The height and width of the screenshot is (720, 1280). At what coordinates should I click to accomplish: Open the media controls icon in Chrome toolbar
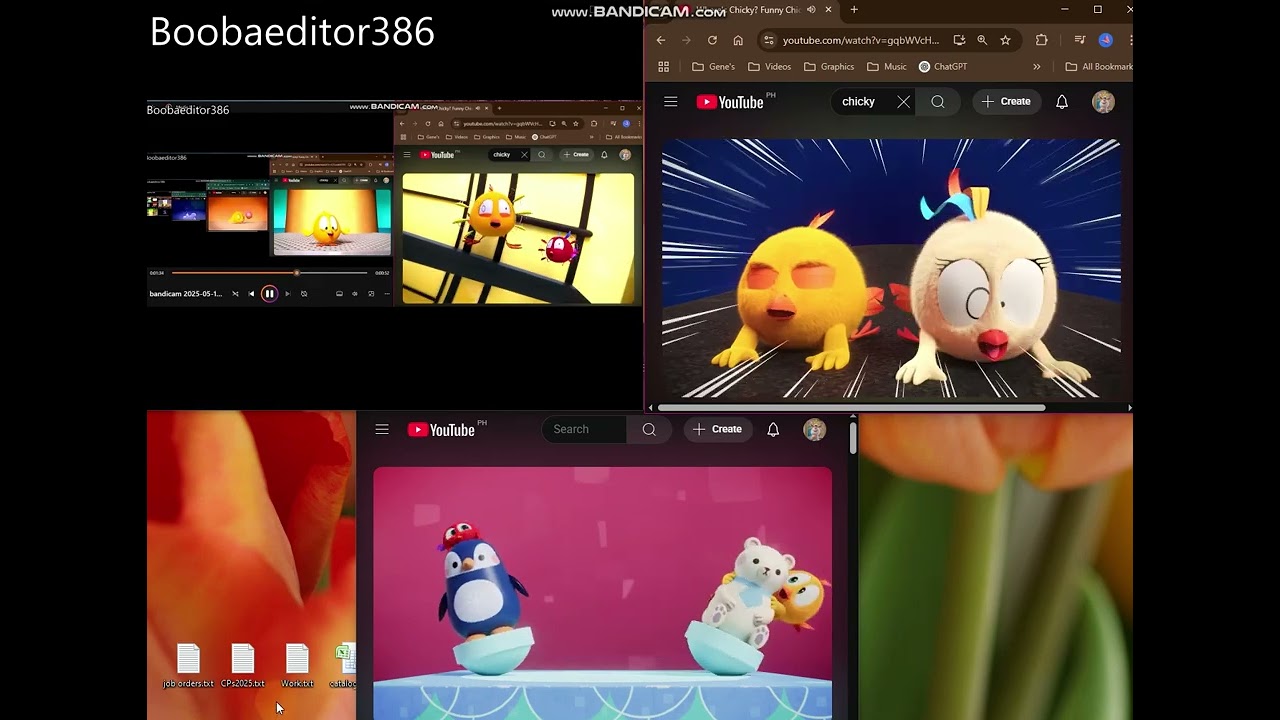click(x=1080, y=40)
